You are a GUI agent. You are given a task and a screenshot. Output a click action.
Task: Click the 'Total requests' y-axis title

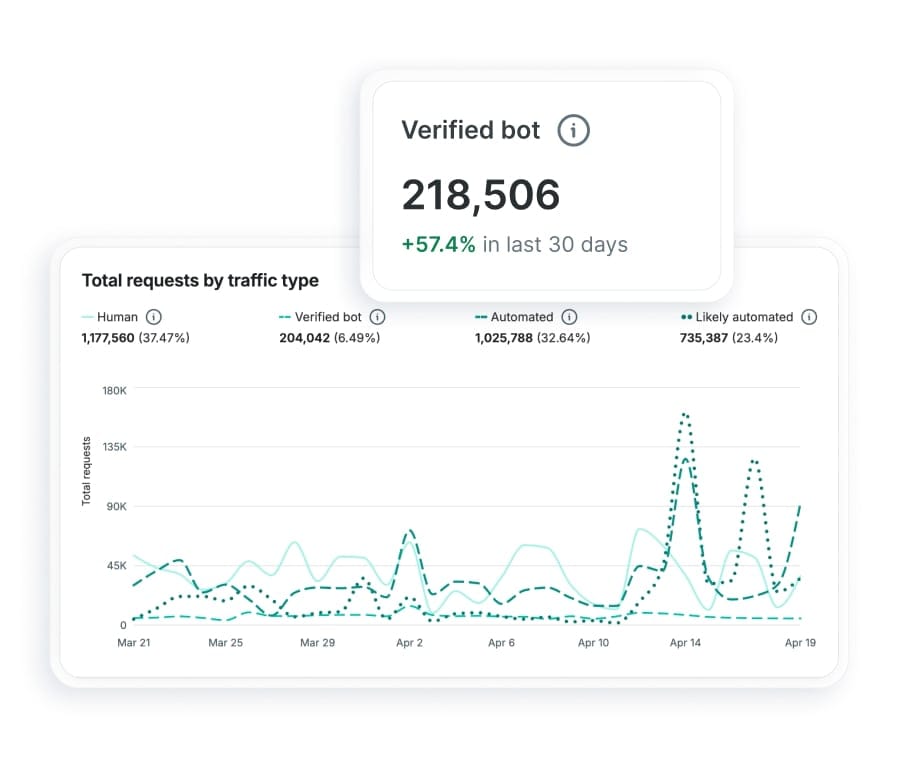point(86,471)
